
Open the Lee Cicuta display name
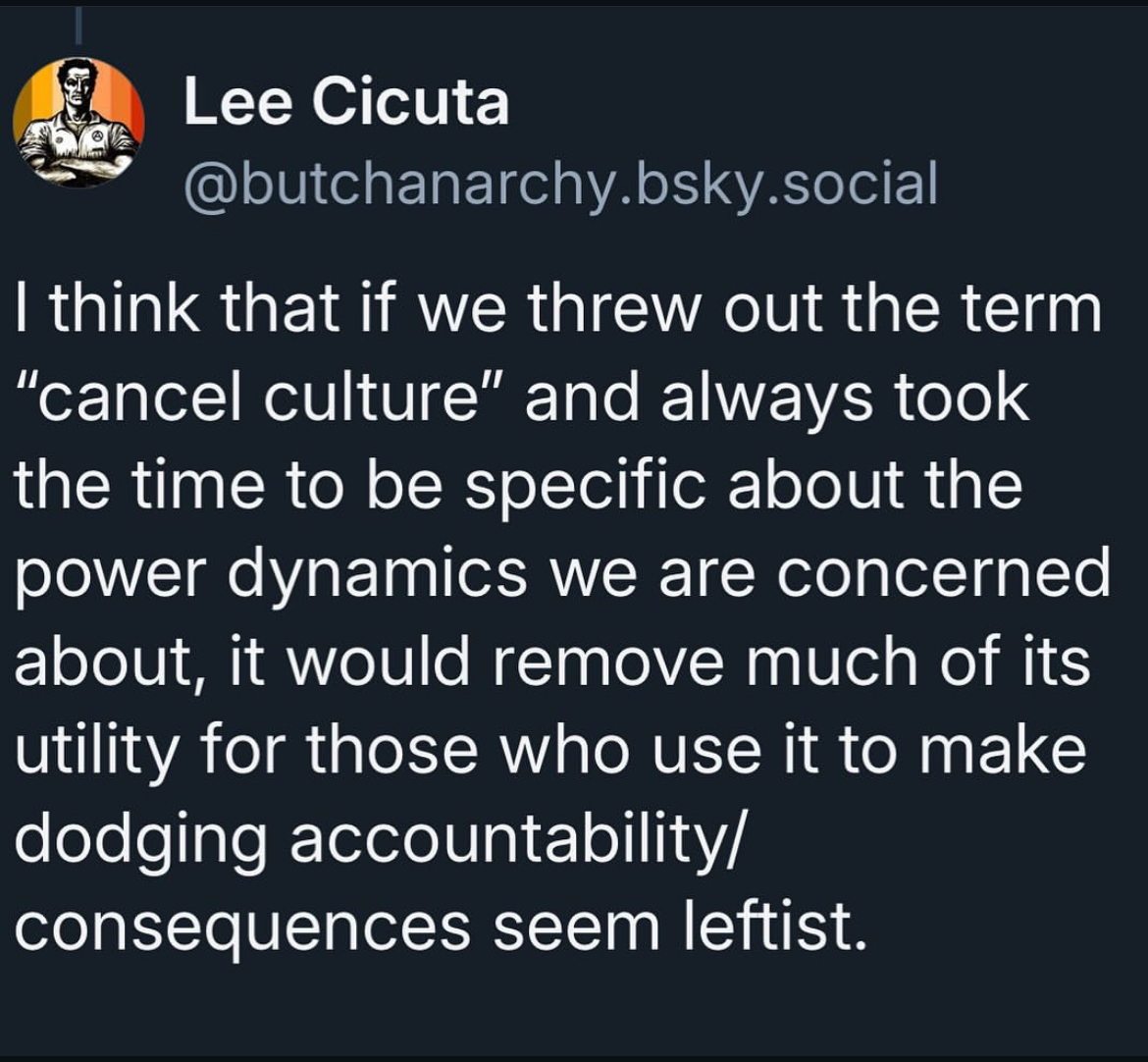pos(346,103)
